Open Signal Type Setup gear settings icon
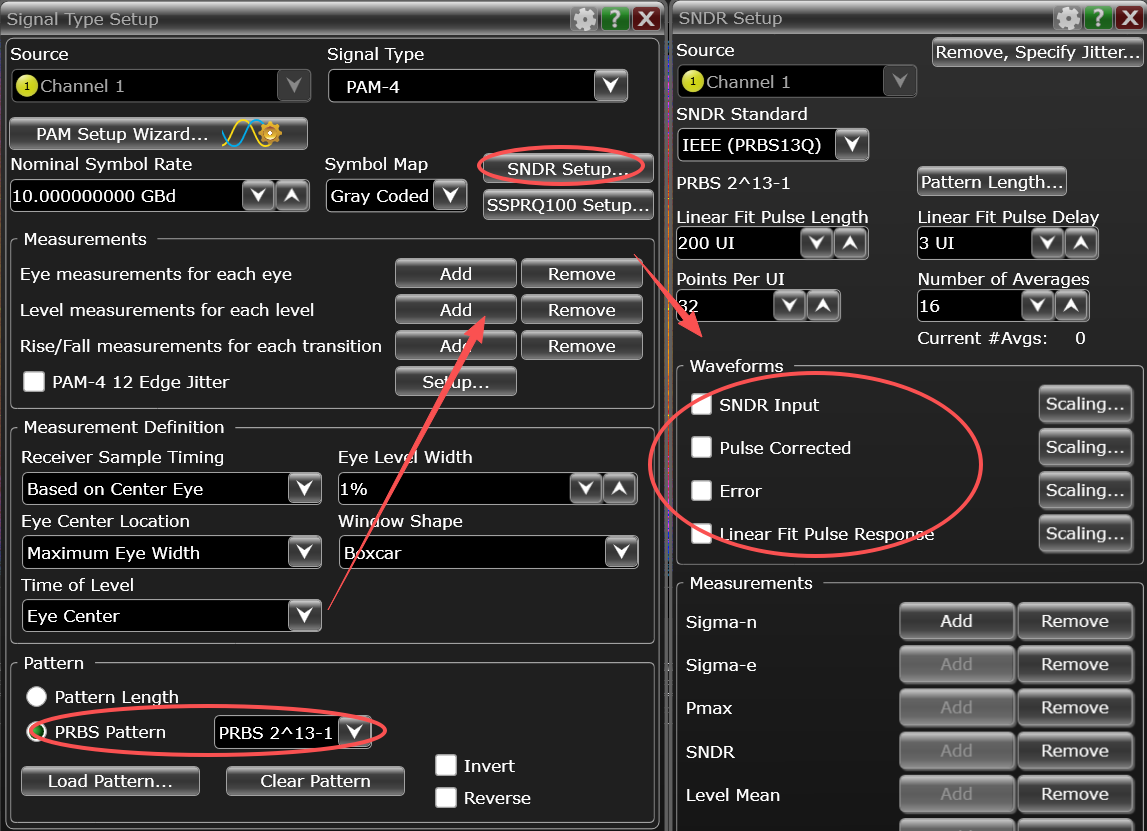The width and height of the screenshot is (1147, 831). (584, 19)
